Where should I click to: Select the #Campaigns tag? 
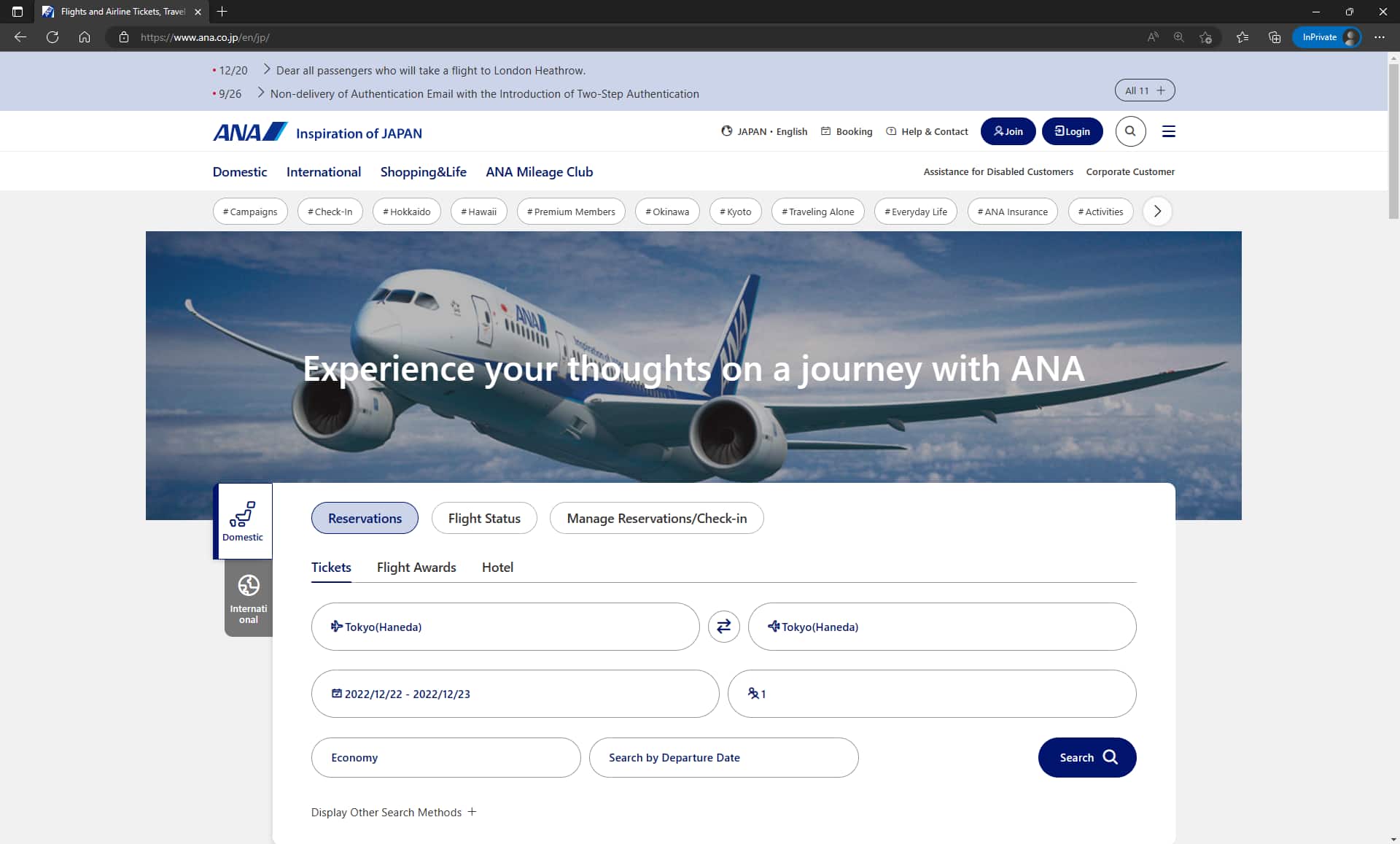250,212
